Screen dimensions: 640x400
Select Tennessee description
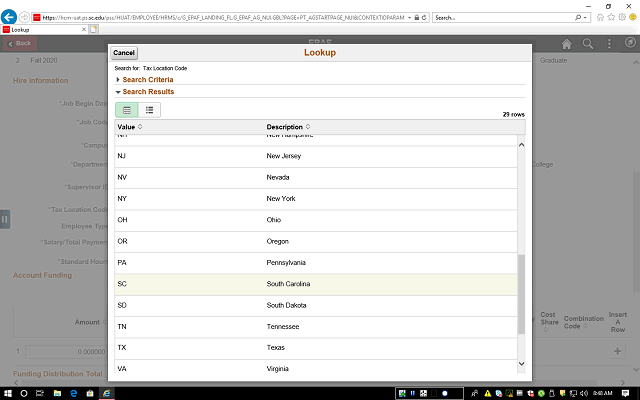(283, 327)
